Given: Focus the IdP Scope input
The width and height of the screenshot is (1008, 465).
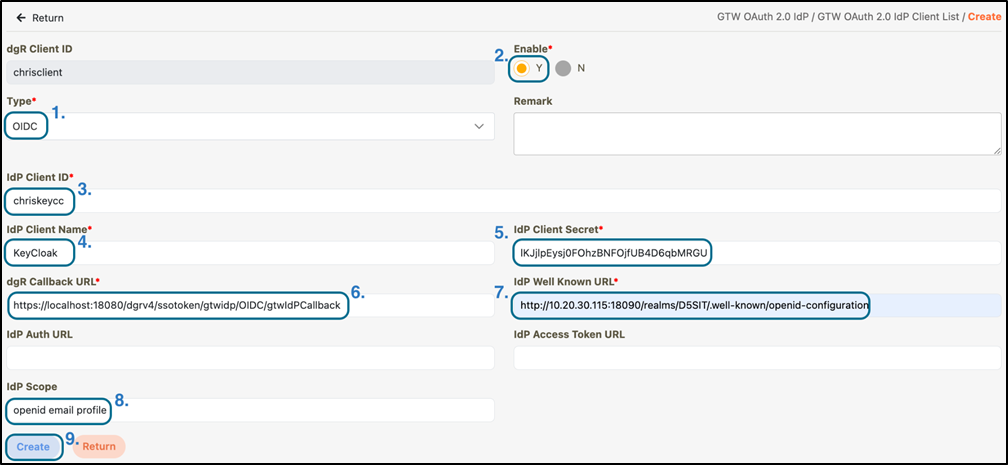Looking at the screenshot, I should (x=250, y=410).
